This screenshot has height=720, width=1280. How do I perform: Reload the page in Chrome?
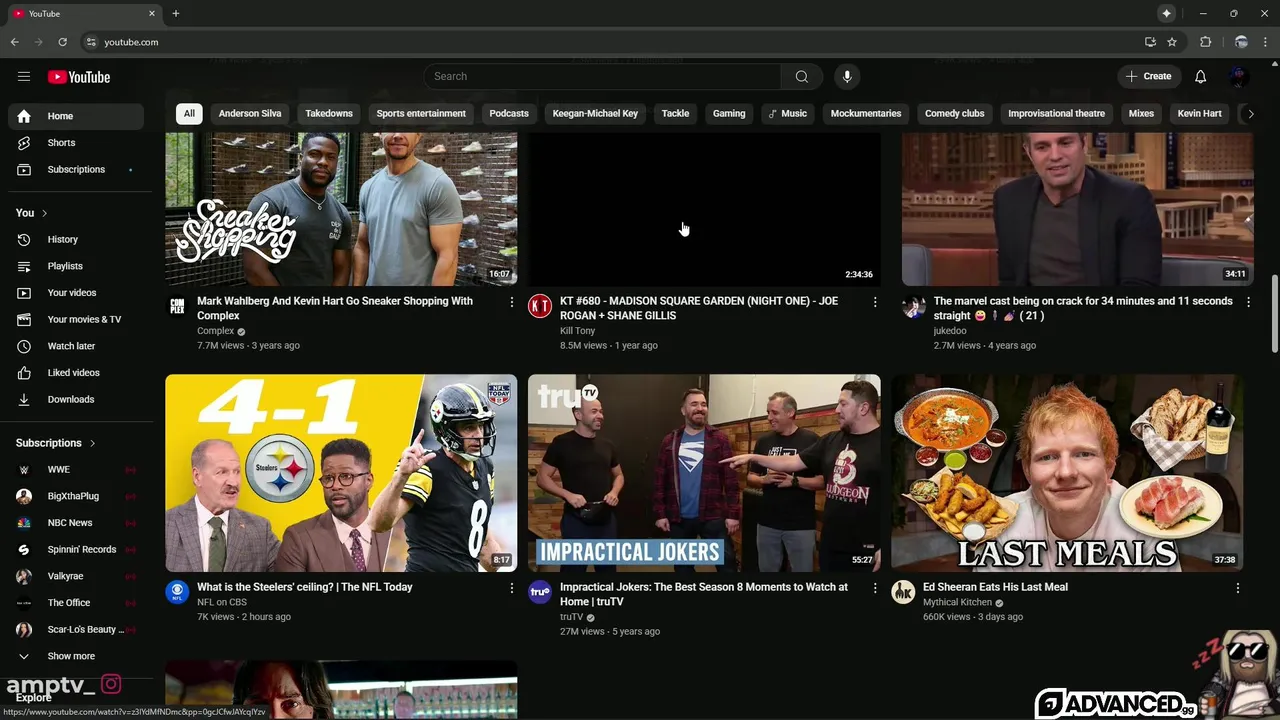[x=62, y=42]
